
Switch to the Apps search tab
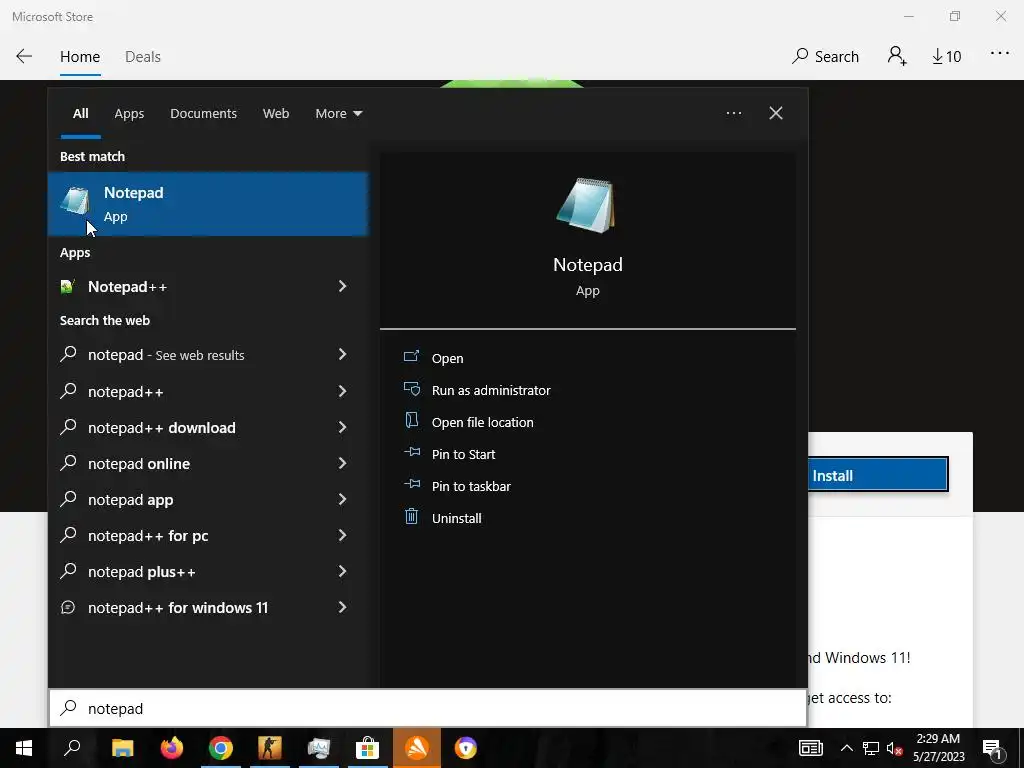point(129,114)
